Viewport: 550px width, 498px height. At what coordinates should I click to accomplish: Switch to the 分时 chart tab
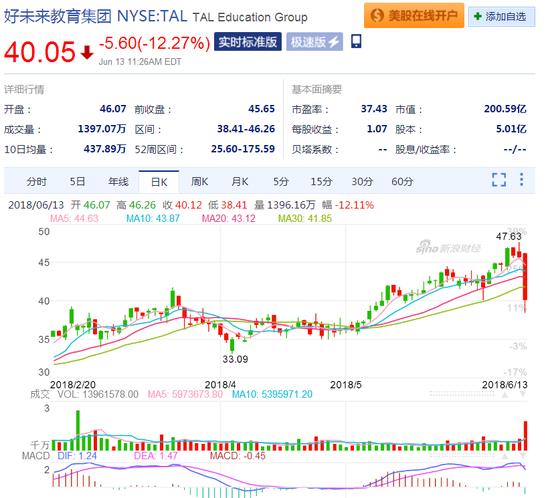(36, 182)
